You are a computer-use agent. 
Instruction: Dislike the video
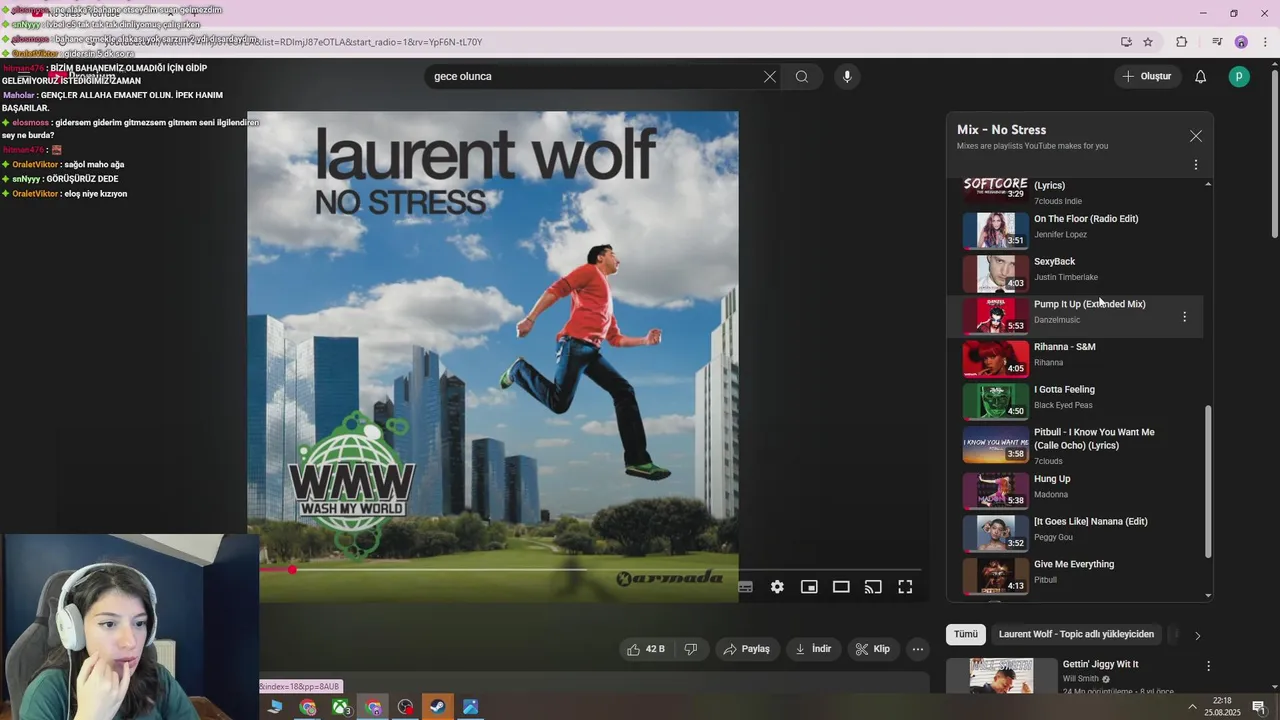coord(691,649)
